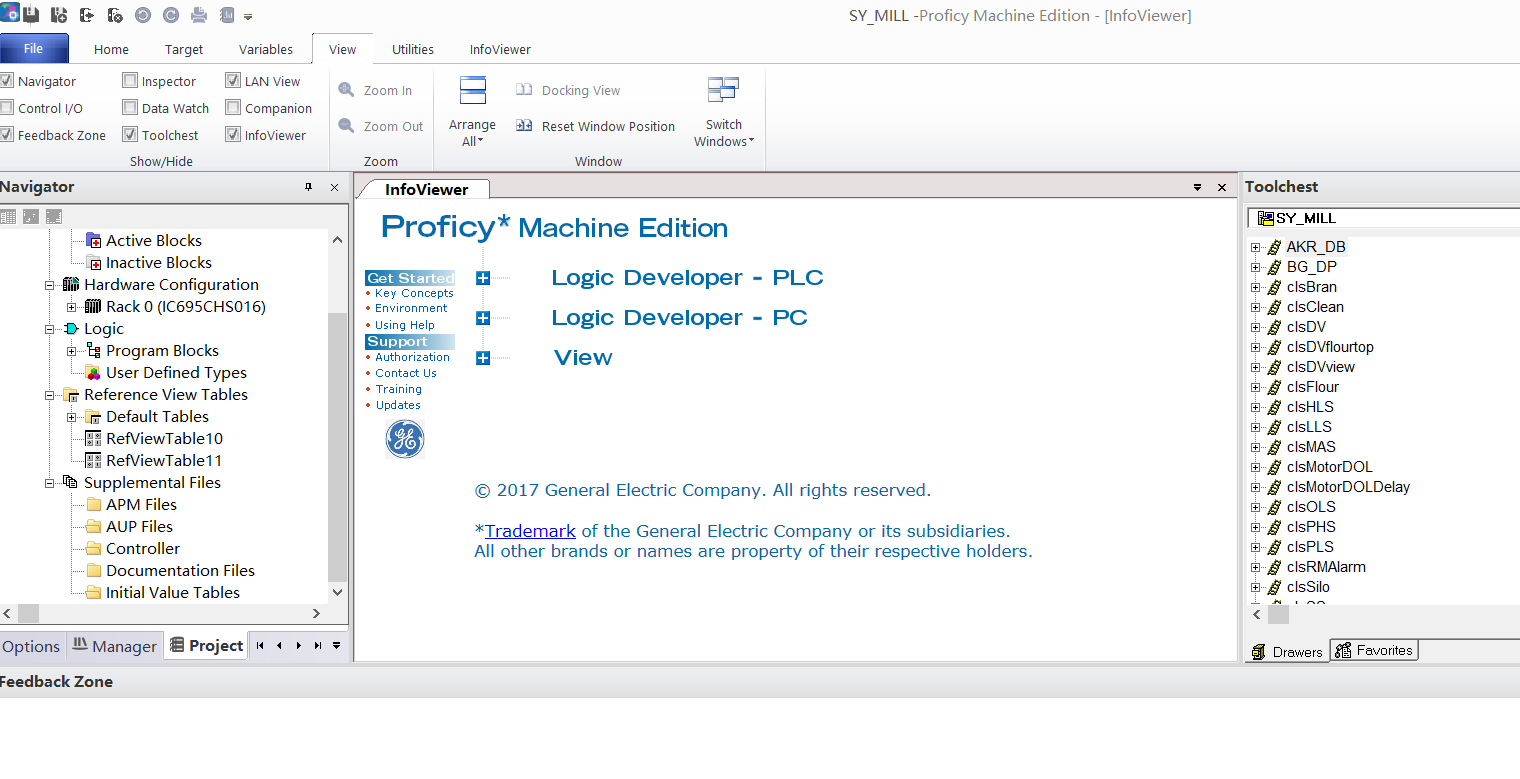Viewport: 1520px width, 779px height.
Task: Click the first grid icon in Navigator toolbar
Action: 8,216
